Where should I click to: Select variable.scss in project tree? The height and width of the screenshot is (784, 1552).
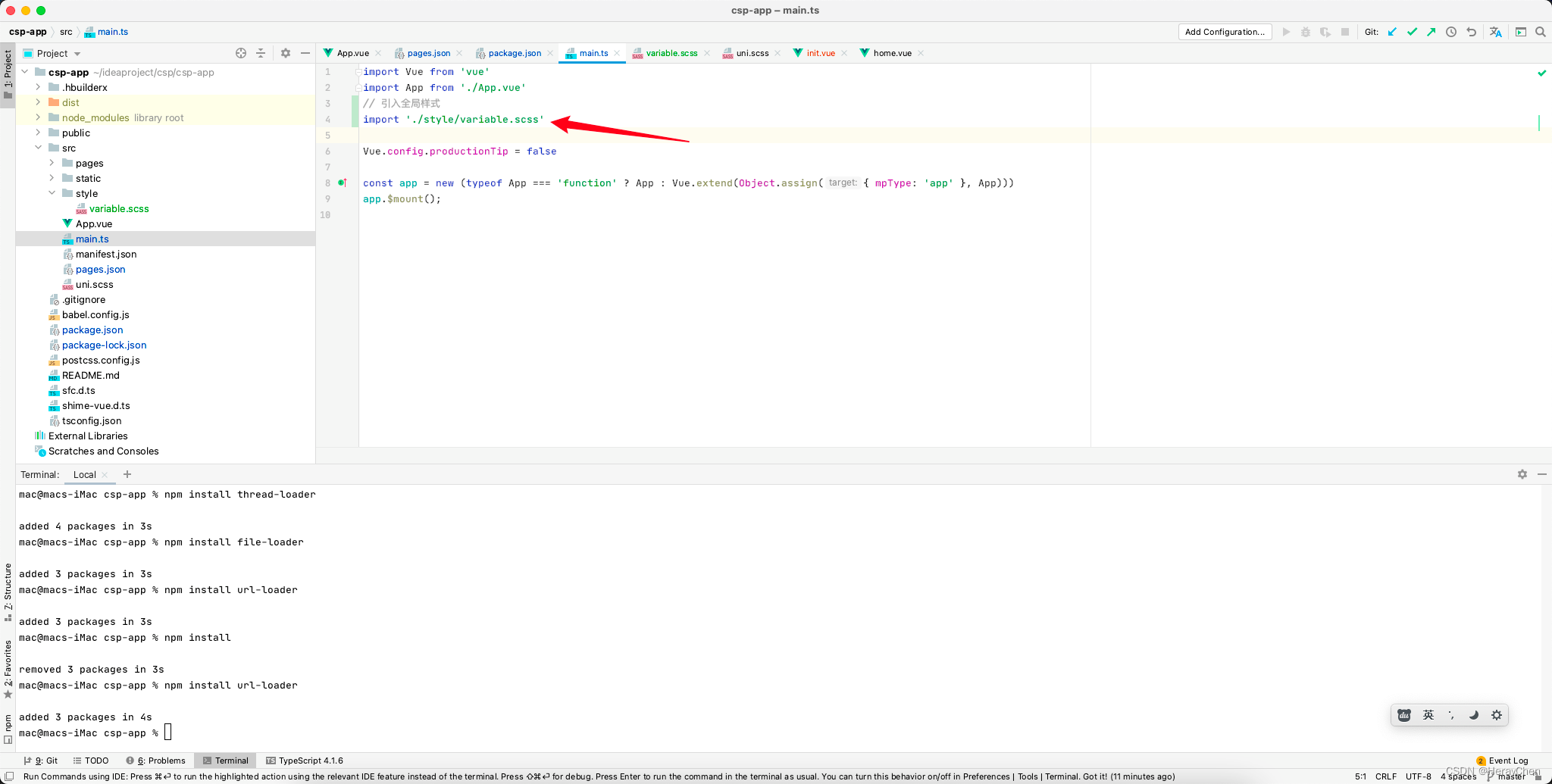pyautogui.click(x=119, y=208)
